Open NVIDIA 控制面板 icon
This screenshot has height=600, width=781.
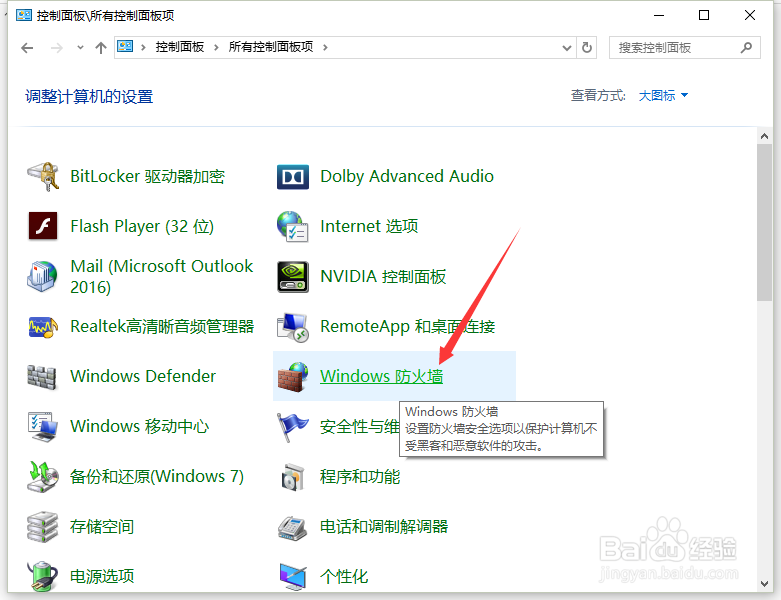[292, 277]
